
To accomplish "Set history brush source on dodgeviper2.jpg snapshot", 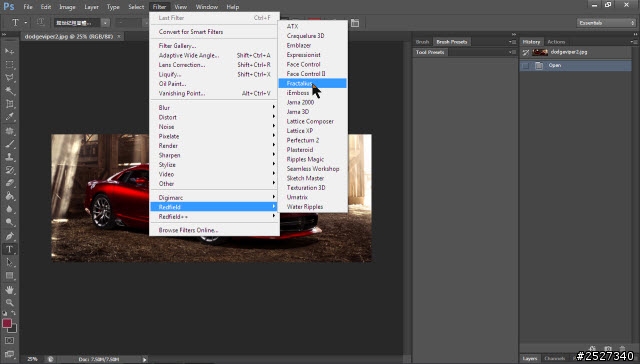I will click(526, 52).
